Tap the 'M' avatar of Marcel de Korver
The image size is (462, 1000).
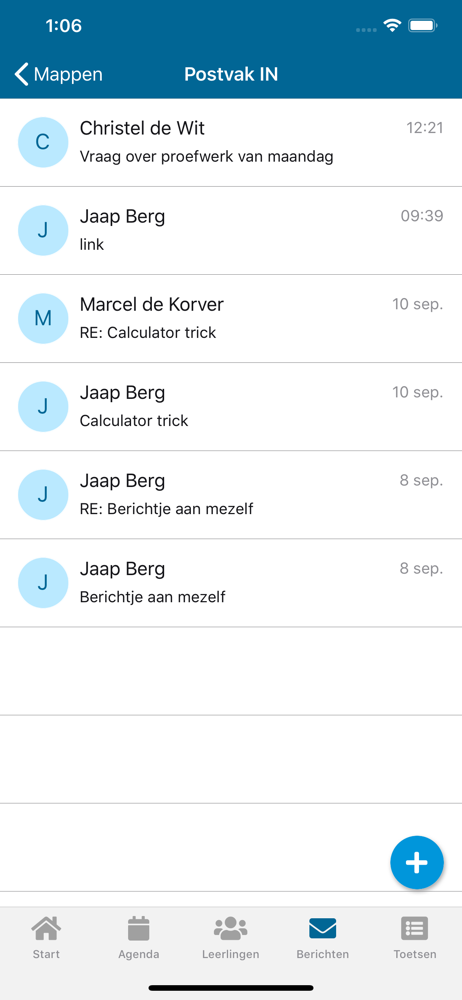tap(43, 318)
